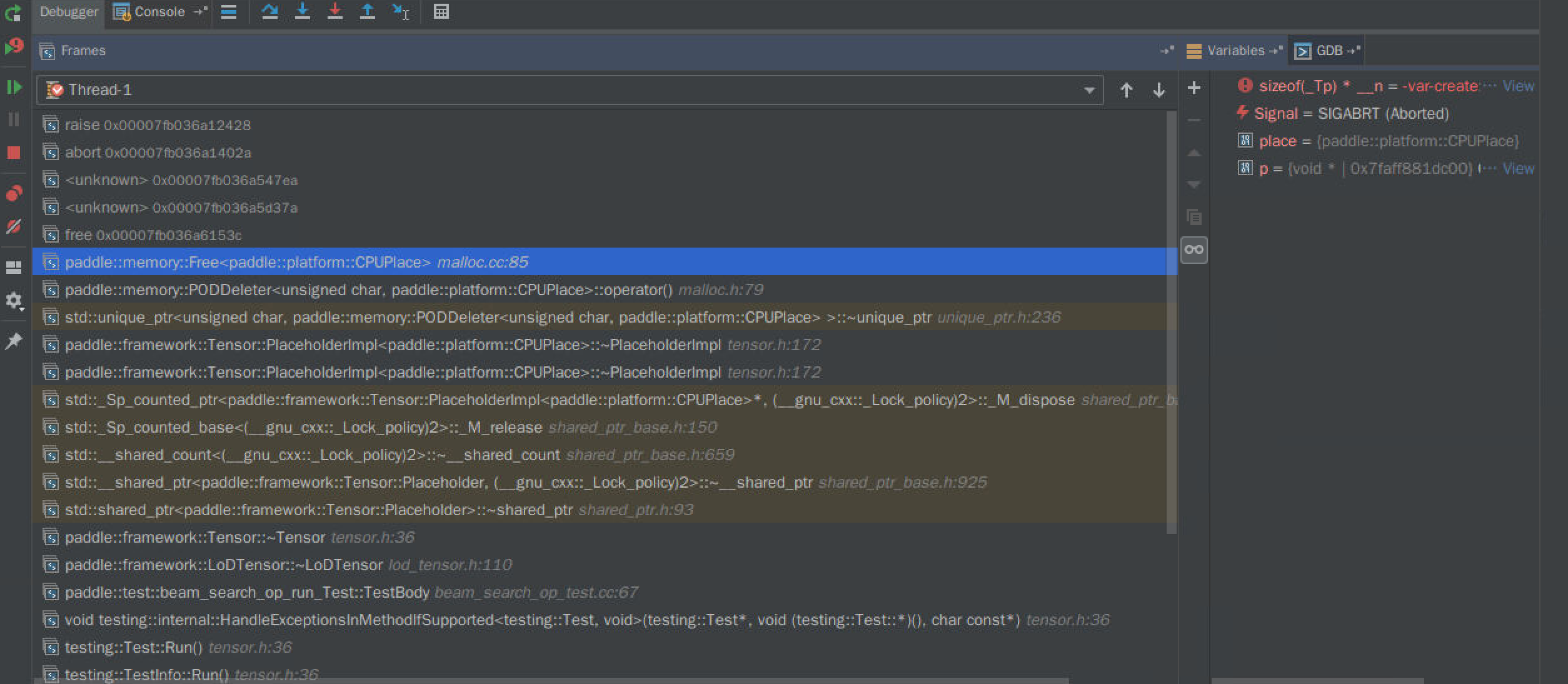Screen dimensions: 1568x684
Task: Click the Step Into arrow icon
Action: [303, 11]
